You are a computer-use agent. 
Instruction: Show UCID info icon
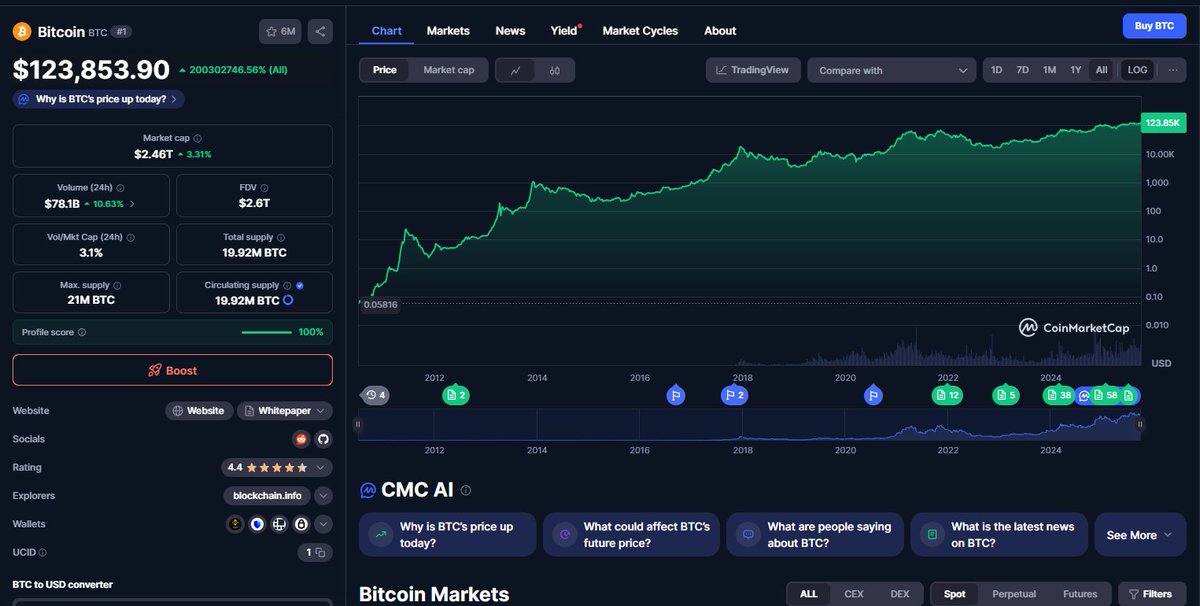click(x=42, y=552)
